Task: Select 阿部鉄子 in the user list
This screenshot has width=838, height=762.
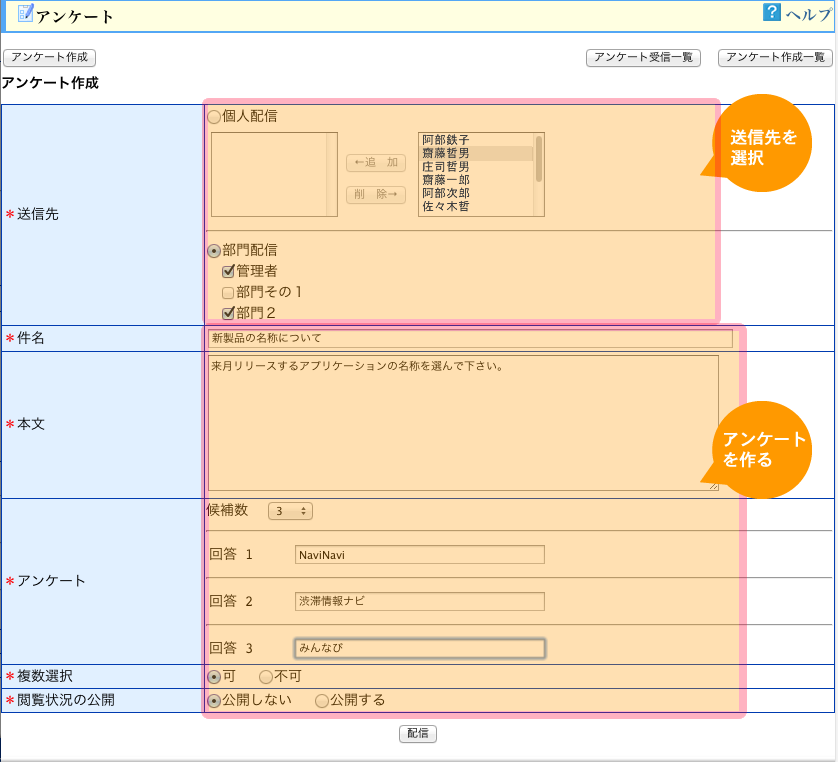Action: tap(446, 140)
